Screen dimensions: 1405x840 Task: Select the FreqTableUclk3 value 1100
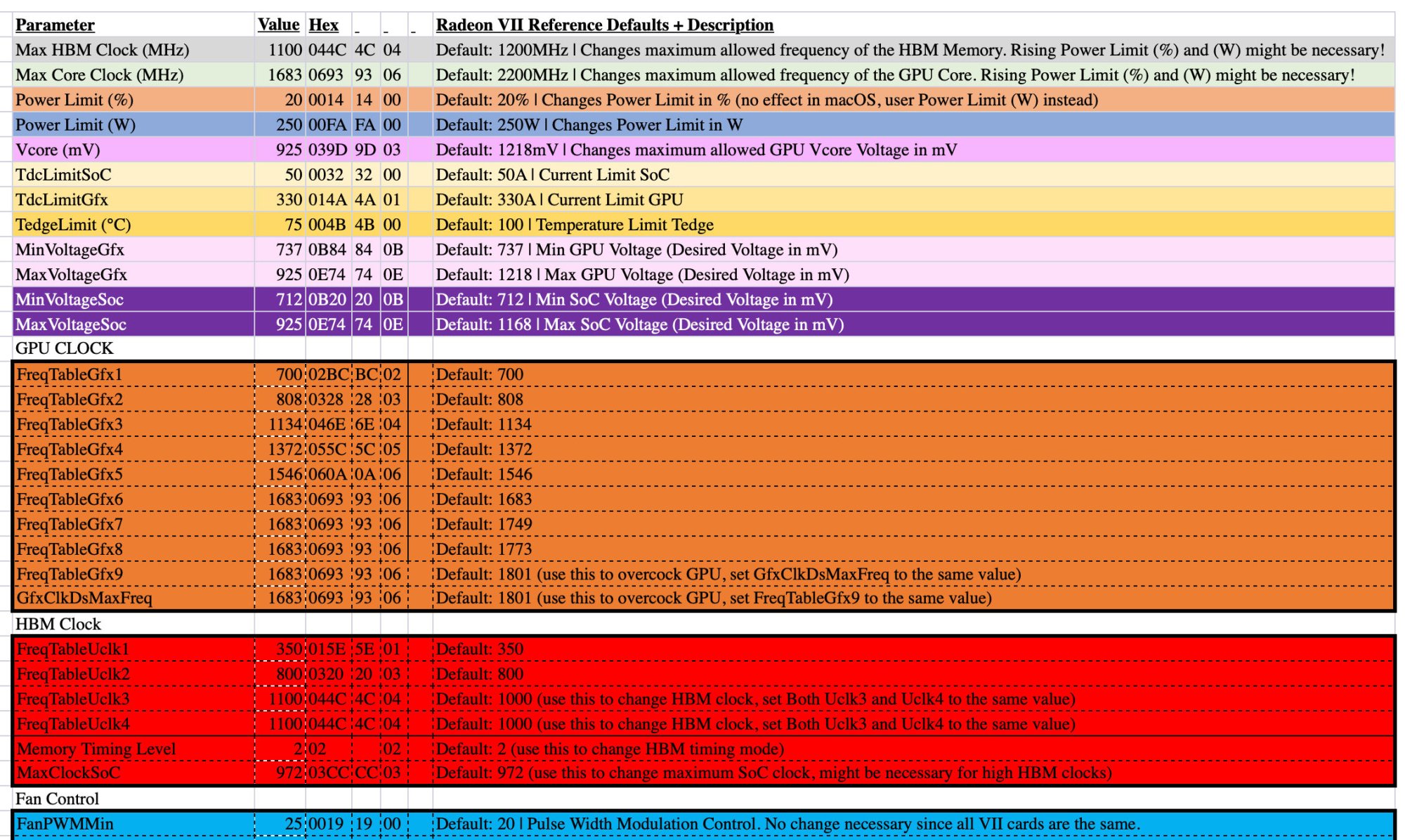(285, 699)
